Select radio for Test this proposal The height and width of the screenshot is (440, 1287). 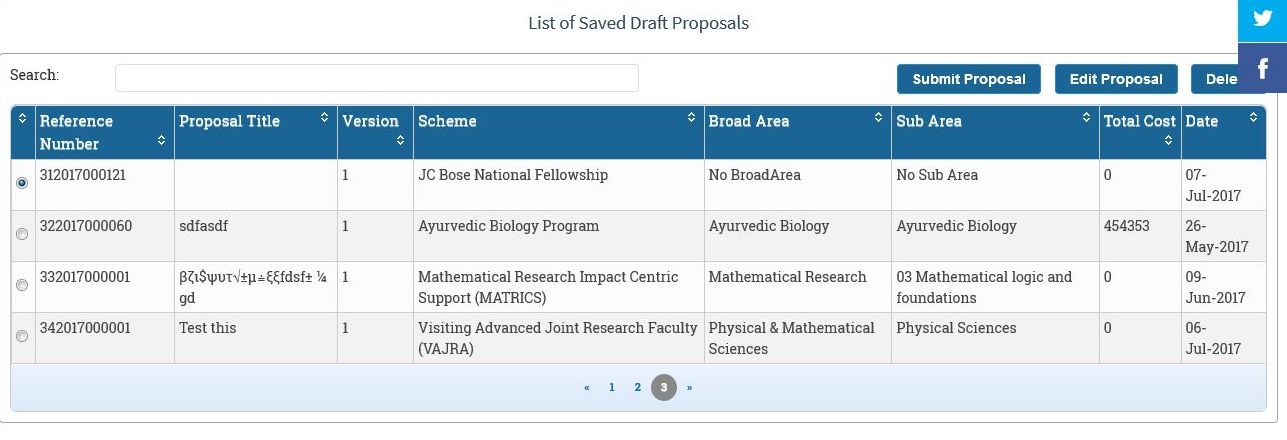(22, 336)
